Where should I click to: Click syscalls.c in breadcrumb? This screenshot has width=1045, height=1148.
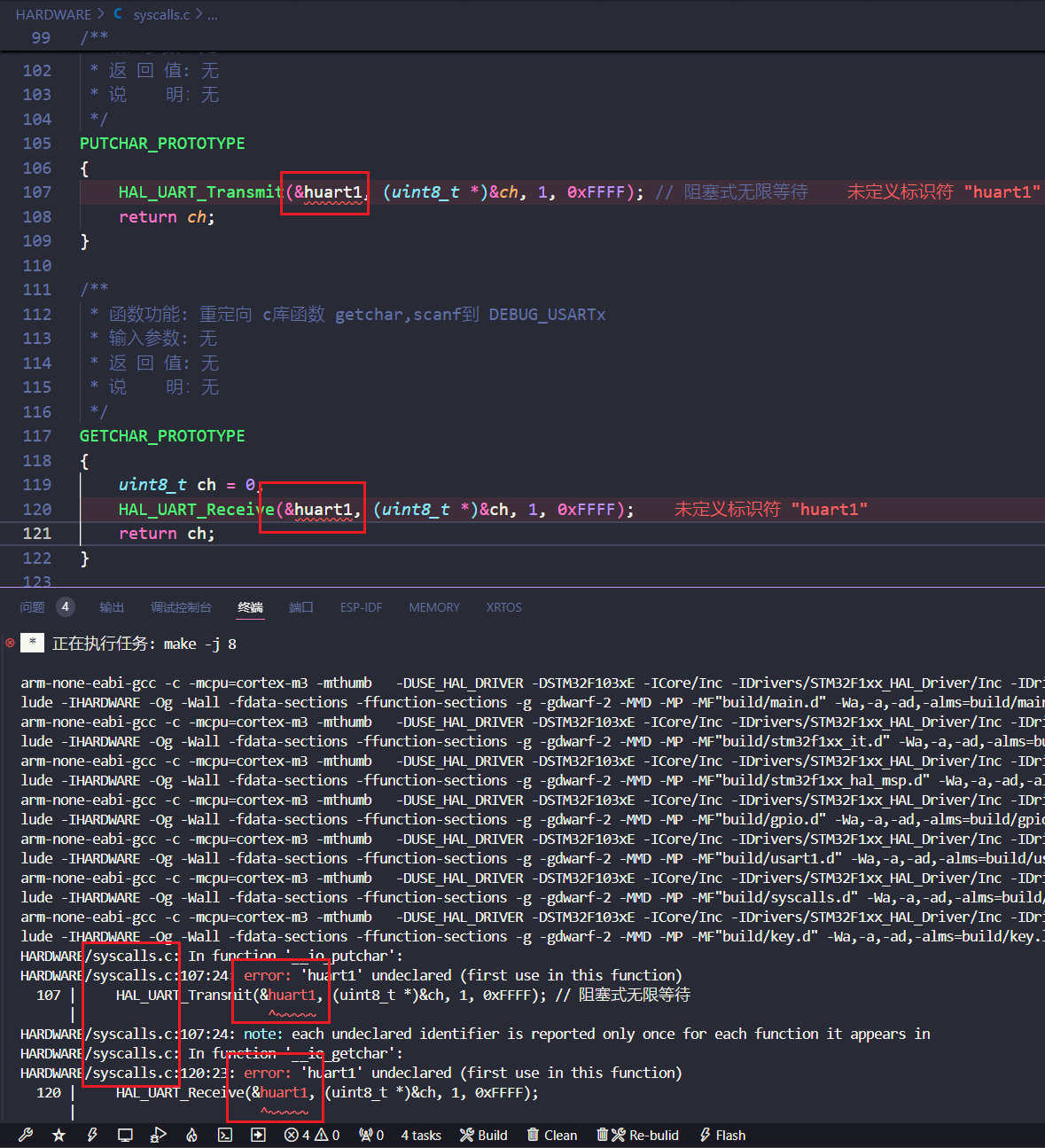tap(161, 14)
